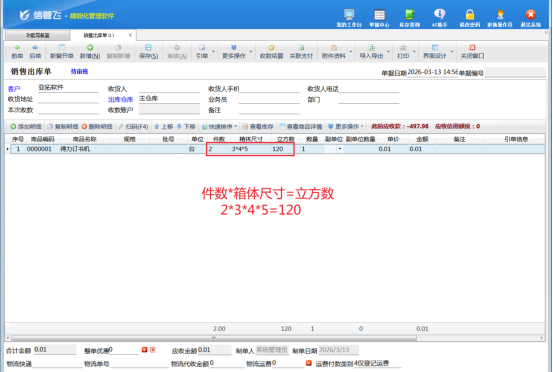Click the 引单 toolbar icon
The height and width of the screenshot is (372, 553).
[202, 51]
